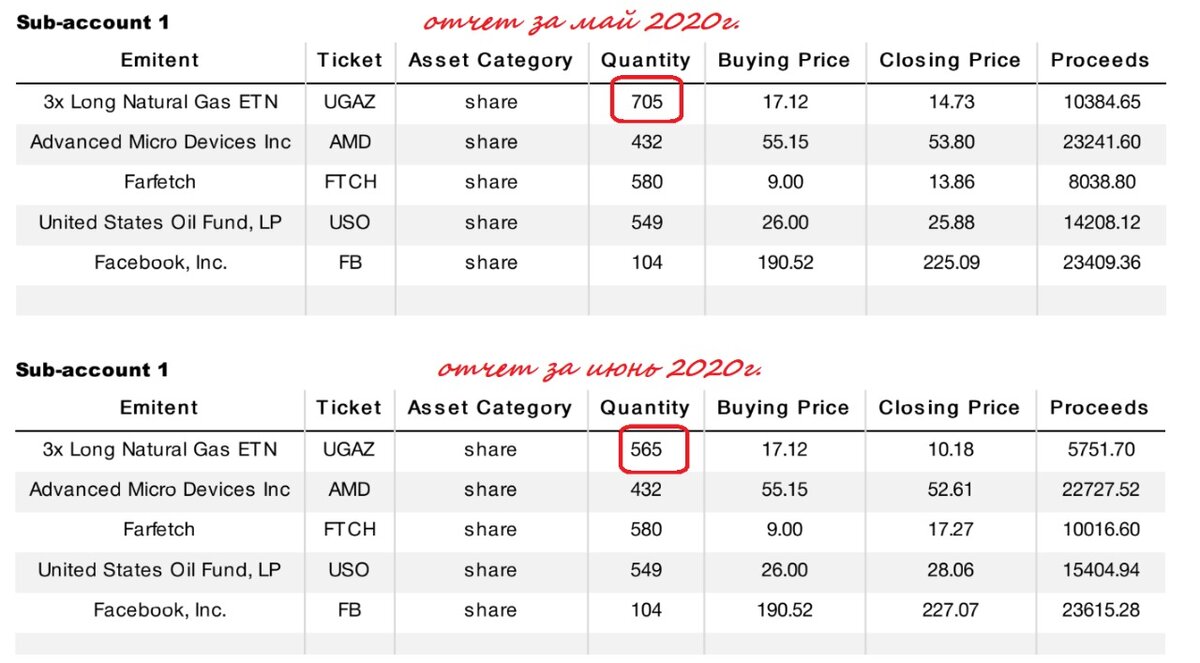This screenshot has width=1200, height=663.
Task: Select the Proceeds header in the bottom table
Action: point(1099,408)
